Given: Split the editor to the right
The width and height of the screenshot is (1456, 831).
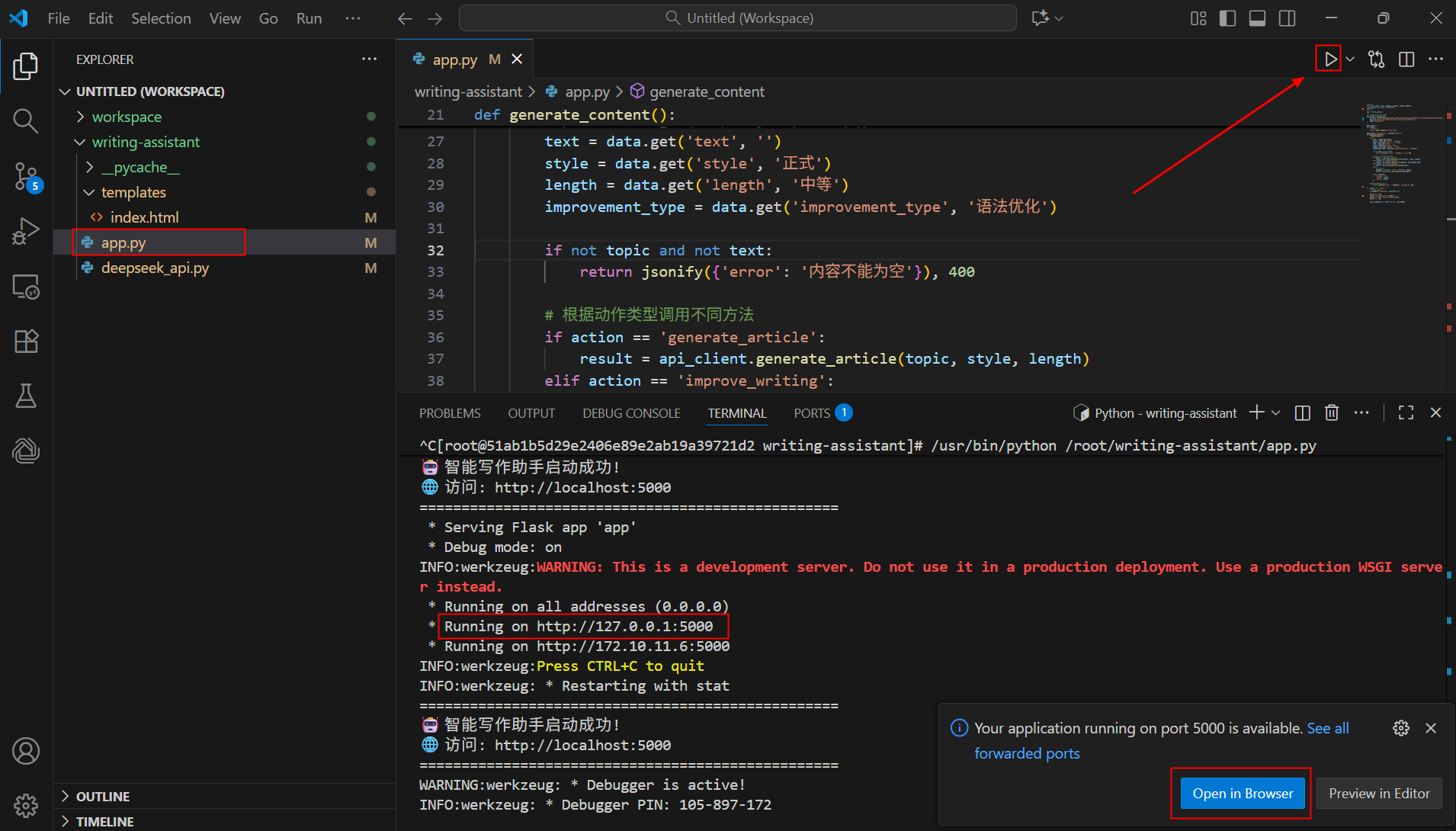Looking at the screenshot, I should tap(1406, 59).
